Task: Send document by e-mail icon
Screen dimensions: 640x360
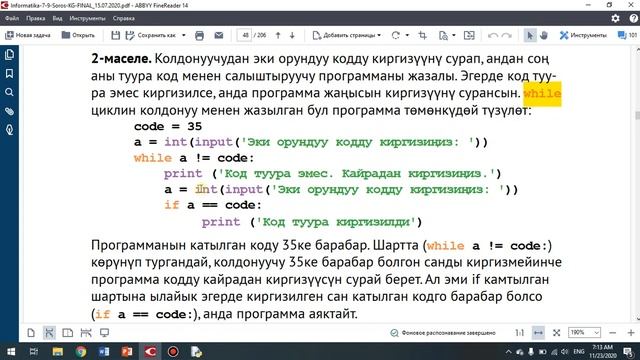Action: tap(219, 36)
